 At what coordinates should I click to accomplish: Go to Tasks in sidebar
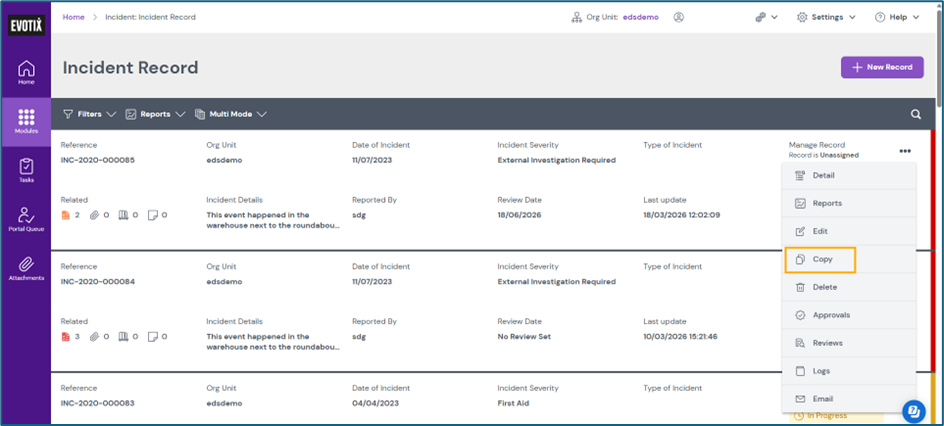tap(26, 170)
